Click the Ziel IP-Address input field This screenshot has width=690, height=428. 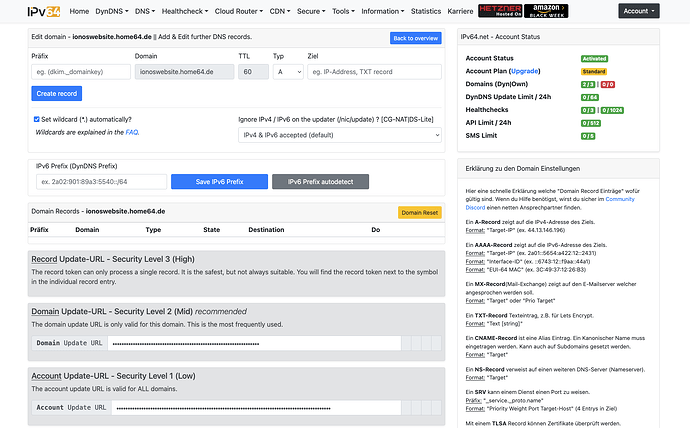pyautogui.click(x=374, y=72)
